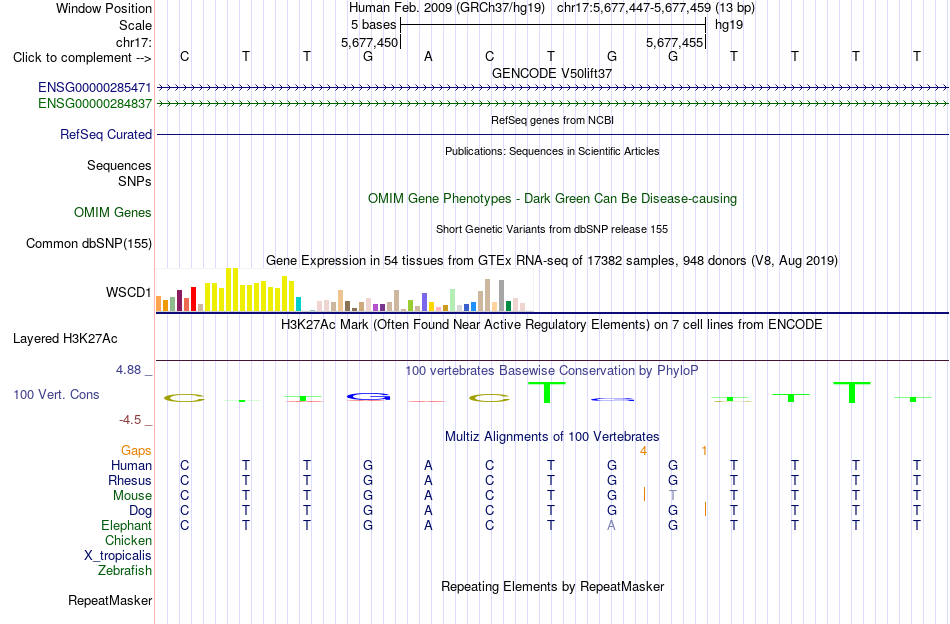Click the lighter T base in Mouse row

coord(673,496)
